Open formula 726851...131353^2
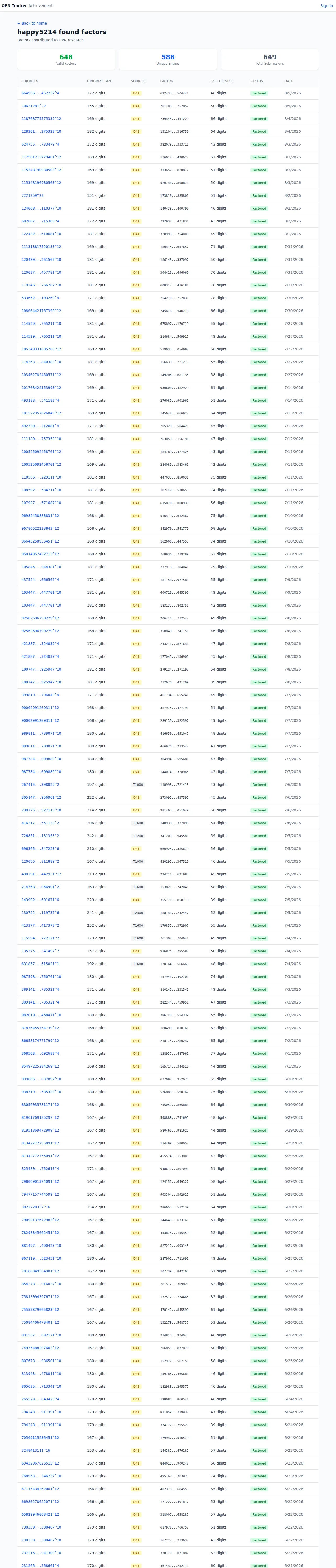The image size is (336, 1568). [40, 836]
